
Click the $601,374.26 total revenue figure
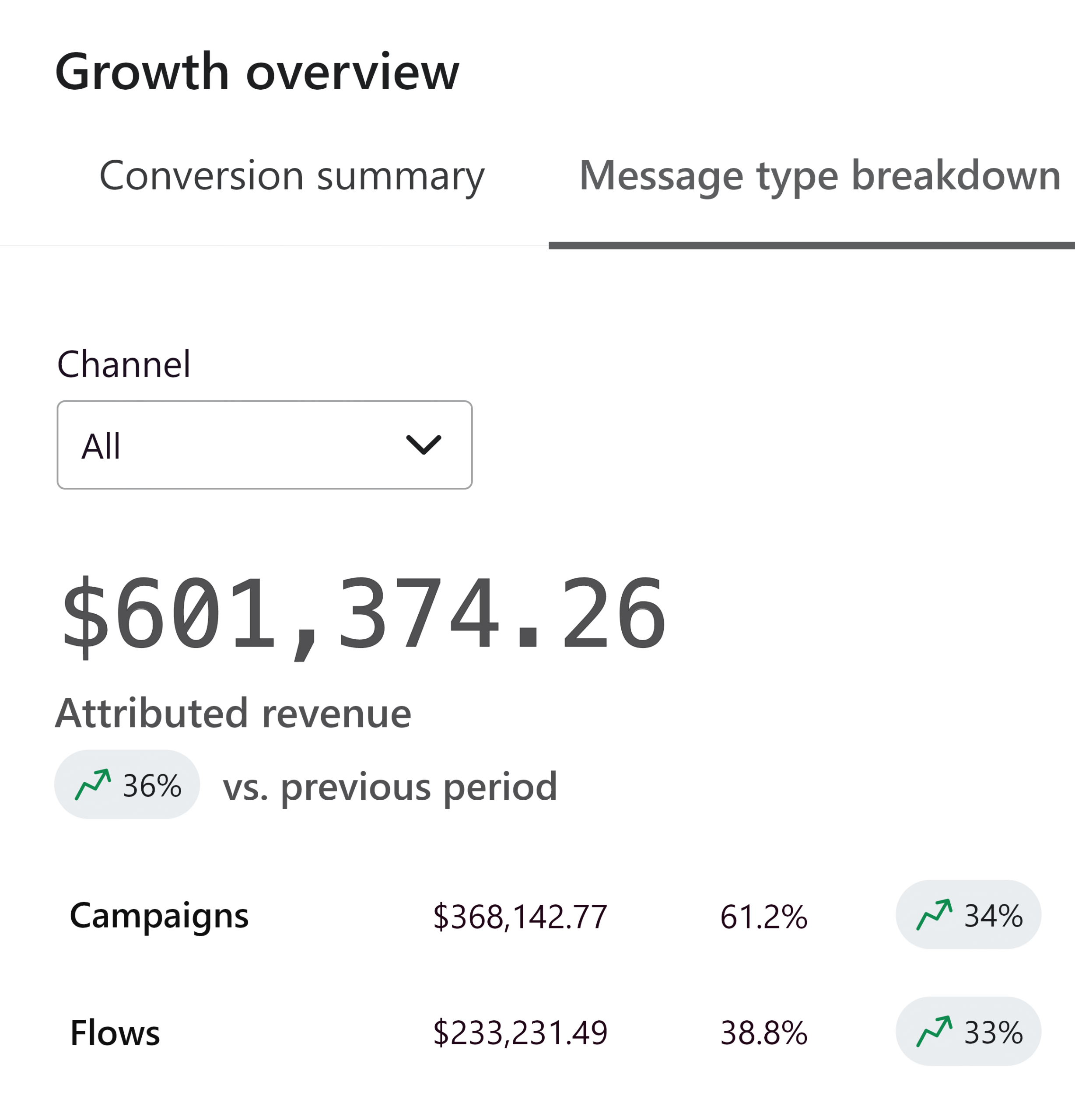[x=364, y=613]
